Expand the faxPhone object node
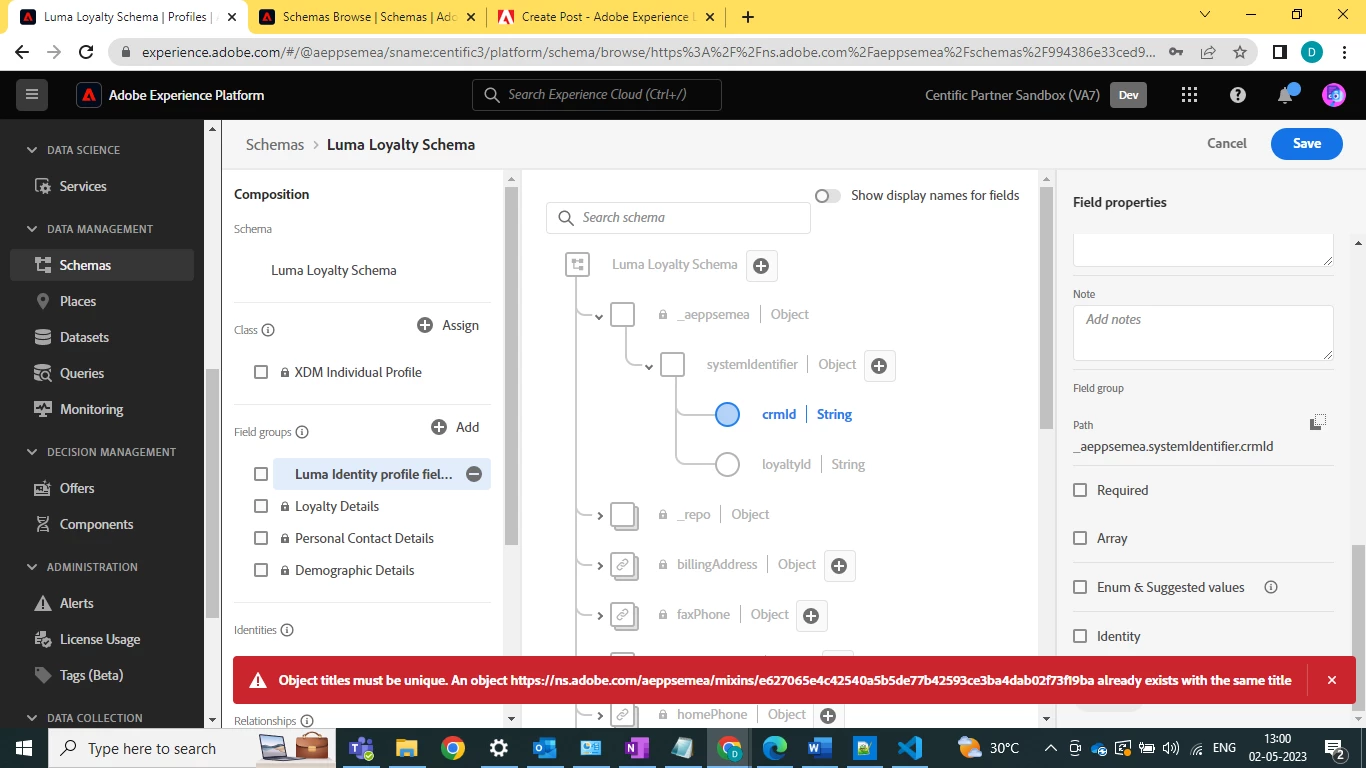The image size is (1366, 768). (600, 616)
